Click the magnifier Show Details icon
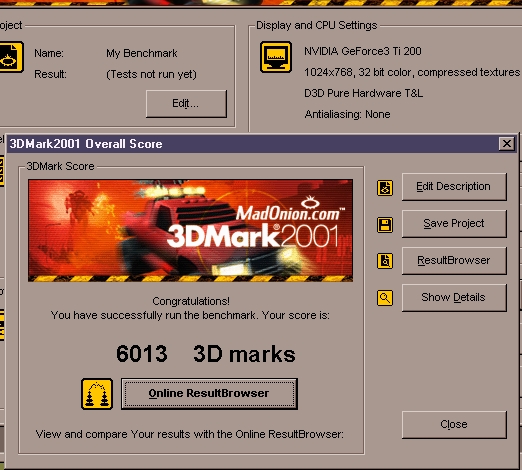 click(x=385, y=298)
